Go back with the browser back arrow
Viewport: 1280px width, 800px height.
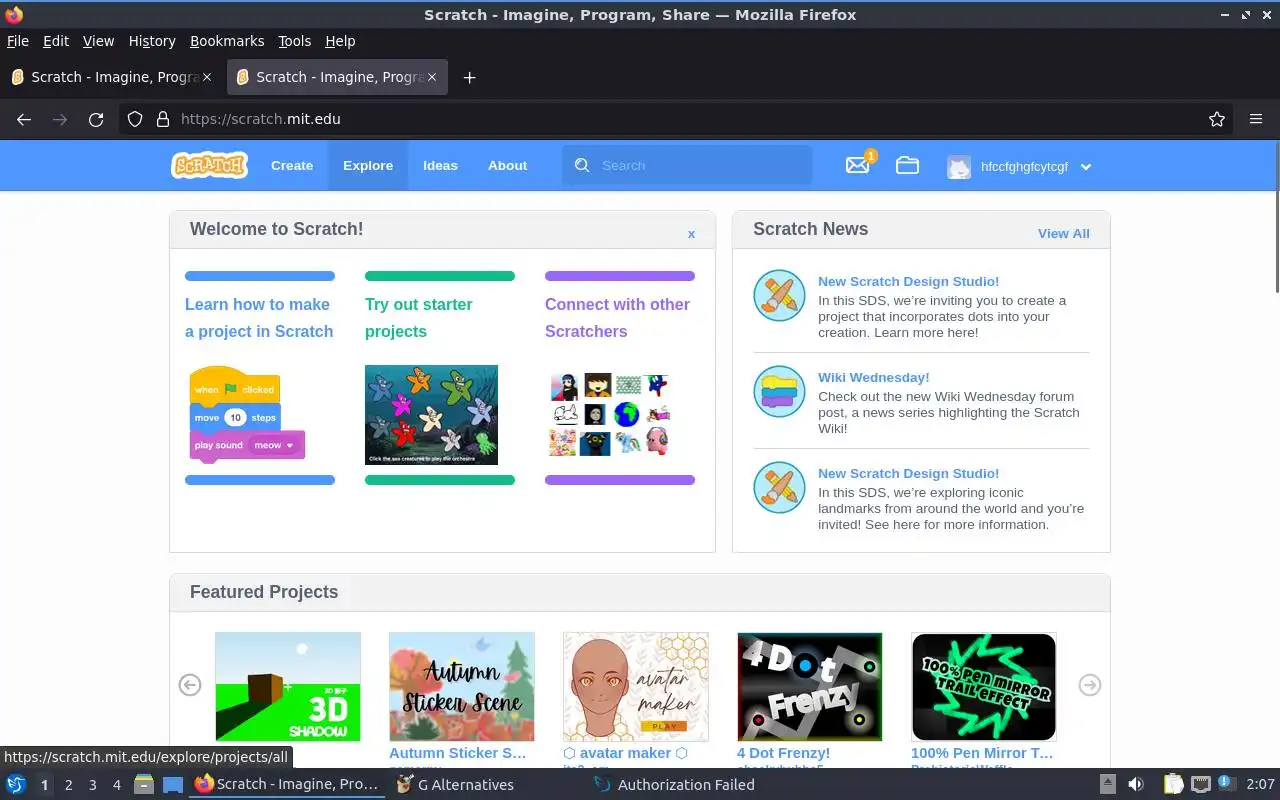(x=24, y=119)
